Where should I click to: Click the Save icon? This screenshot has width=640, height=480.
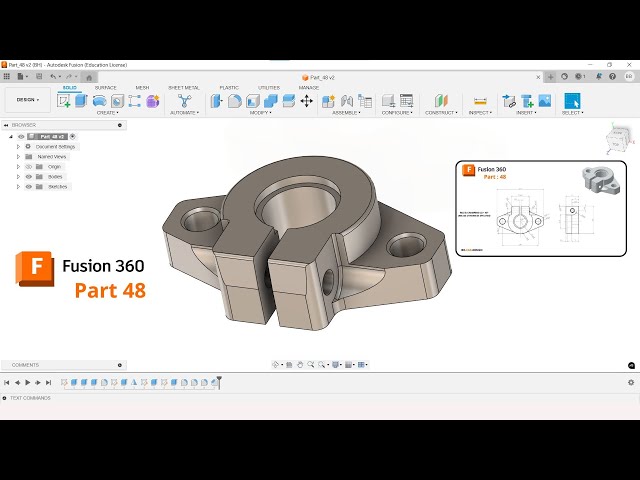pos(39,76)
